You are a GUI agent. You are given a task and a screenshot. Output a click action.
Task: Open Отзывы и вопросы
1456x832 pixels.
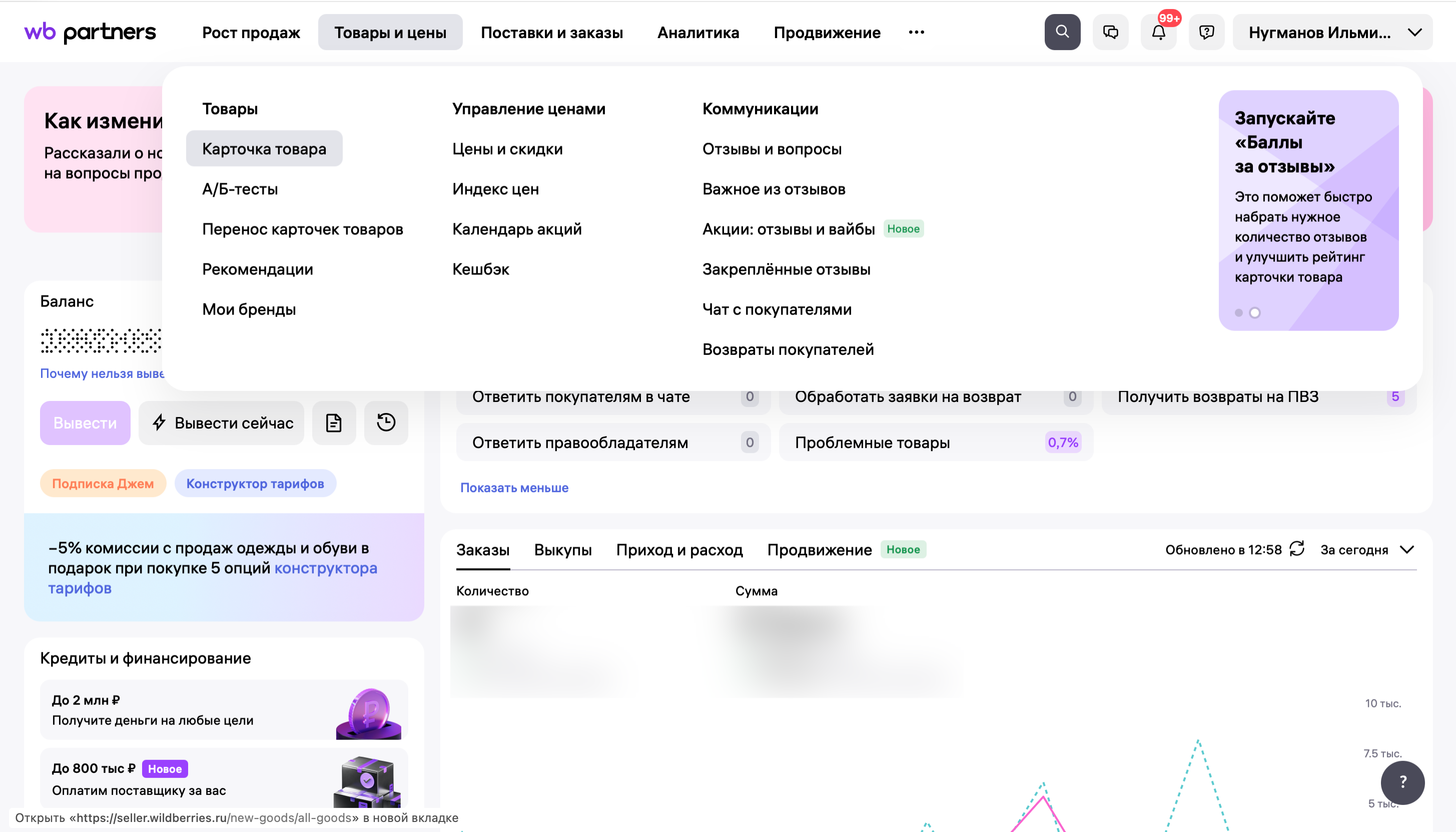pos(772,149)
